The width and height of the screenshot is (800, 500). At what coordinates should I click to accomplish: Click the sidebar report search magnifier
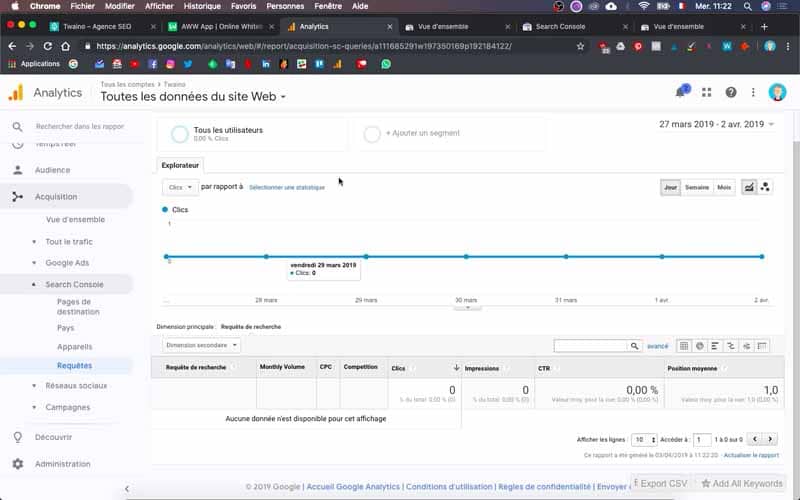pos(17,127)
